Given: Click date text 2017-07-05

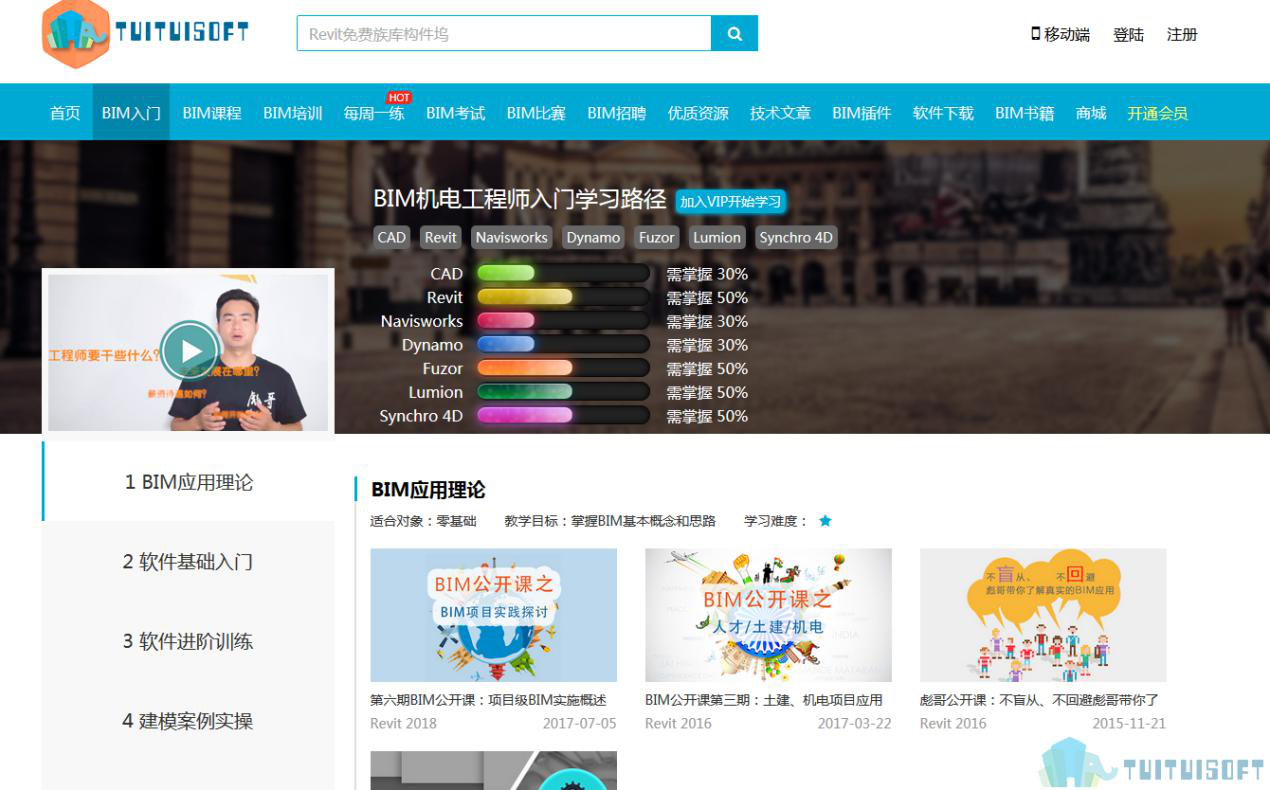Looking at the screenshot, I should tap(580, 723).
